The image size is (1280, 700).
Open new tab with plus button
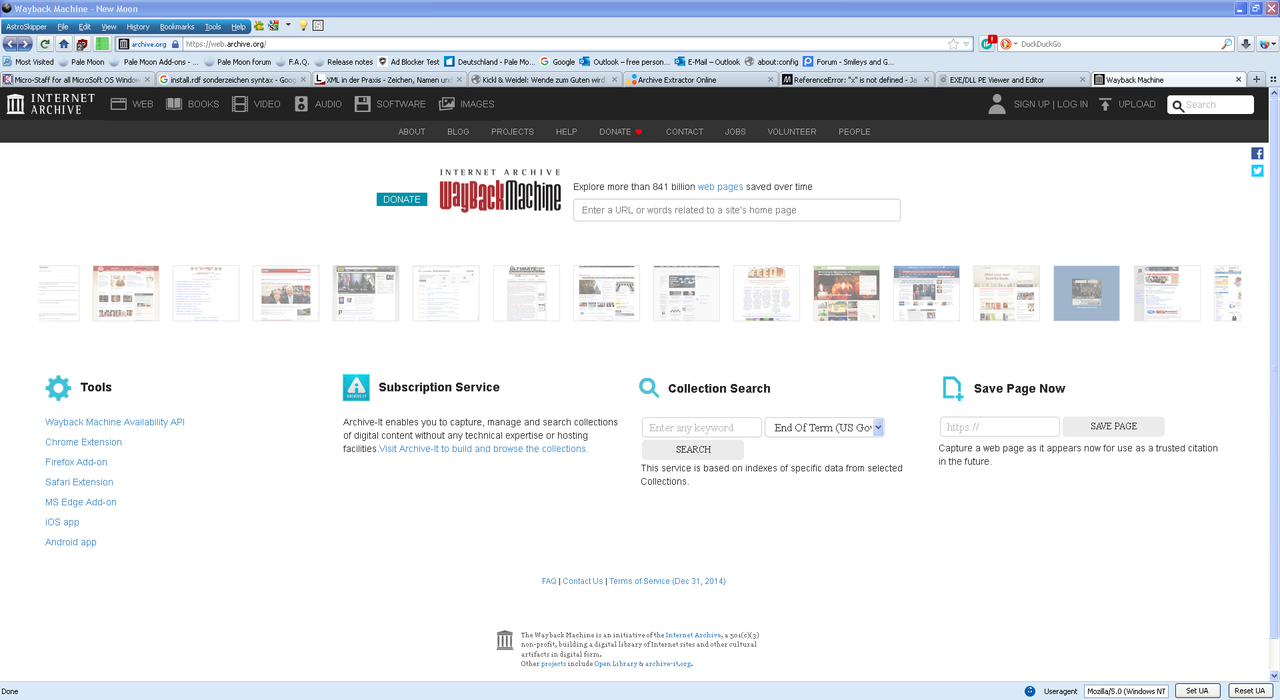[x=1257, y=79]
